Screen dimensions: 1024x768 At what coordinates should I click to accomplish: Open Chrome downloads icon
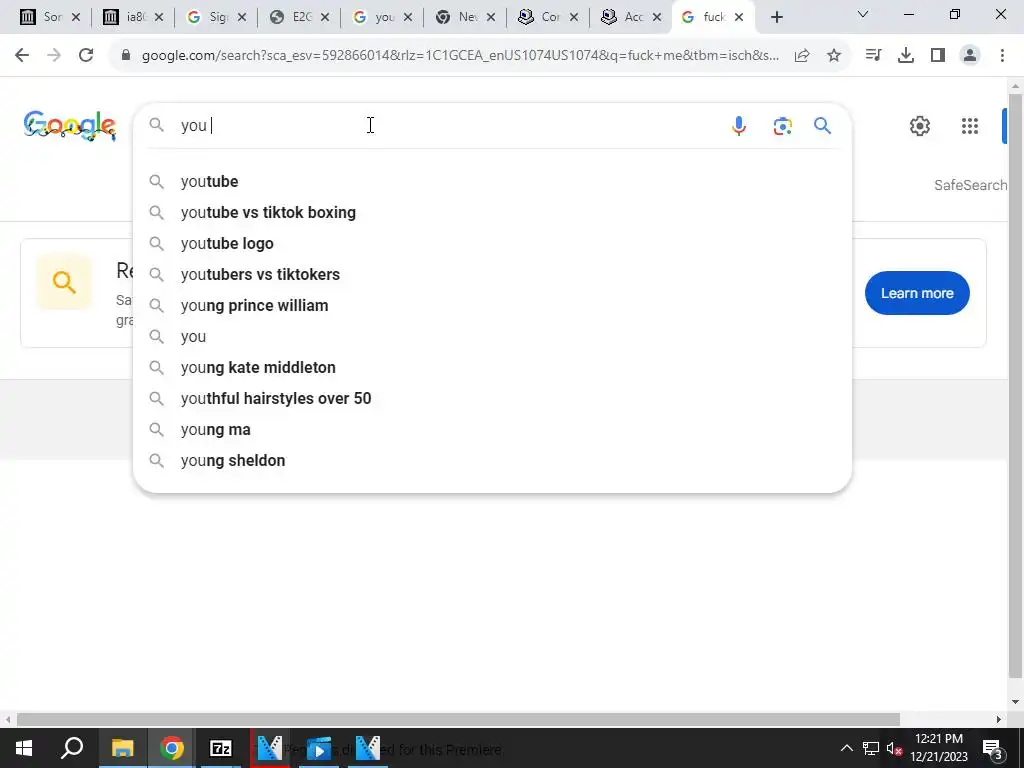pyautogui.click(x=906, y=56)
